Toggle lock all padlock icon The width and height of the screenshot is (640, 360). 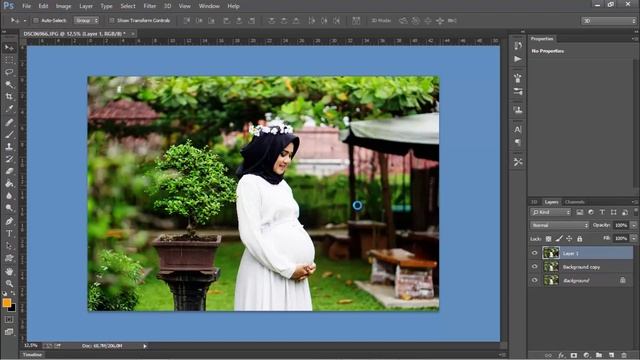tap(580, 239)
